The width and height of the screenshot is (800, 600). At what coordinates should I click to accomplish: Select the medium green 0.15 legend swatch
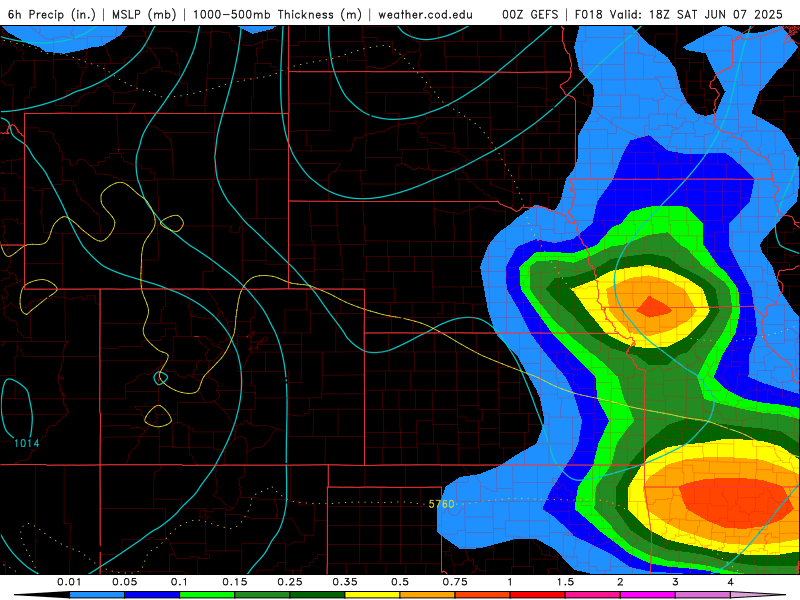pyautogui.click(x=262, y=595)
